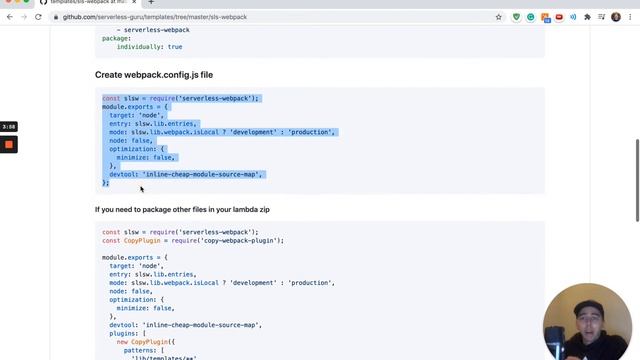Viewport: 640px width, 360px height.
Task: Click the 'patterns: [' line
Action: (144, 350)
